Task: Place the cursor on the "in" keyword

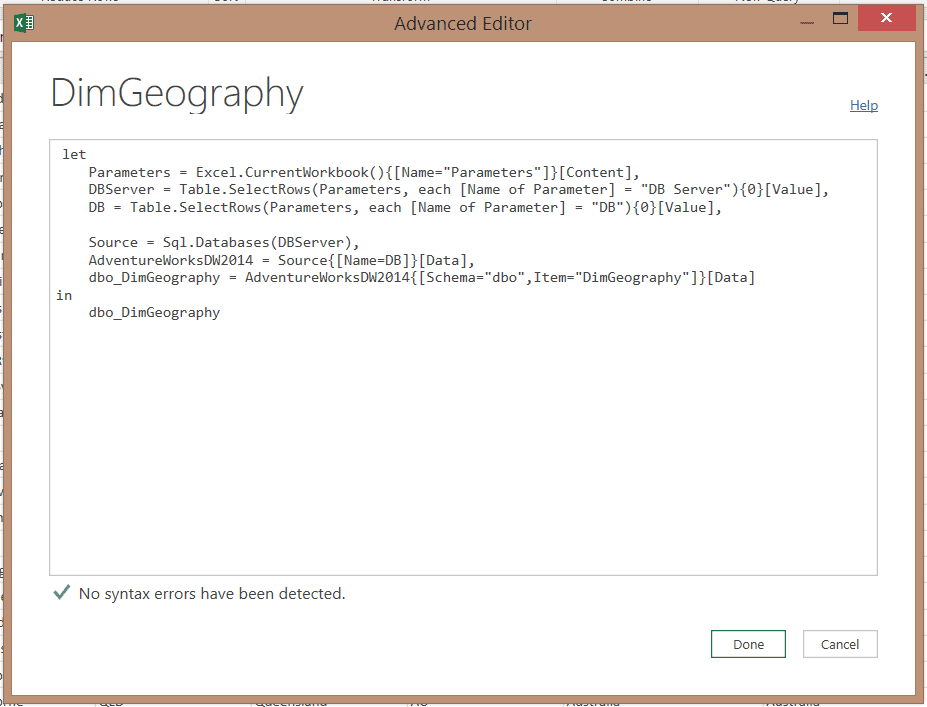Action: (x=64, y=295)
